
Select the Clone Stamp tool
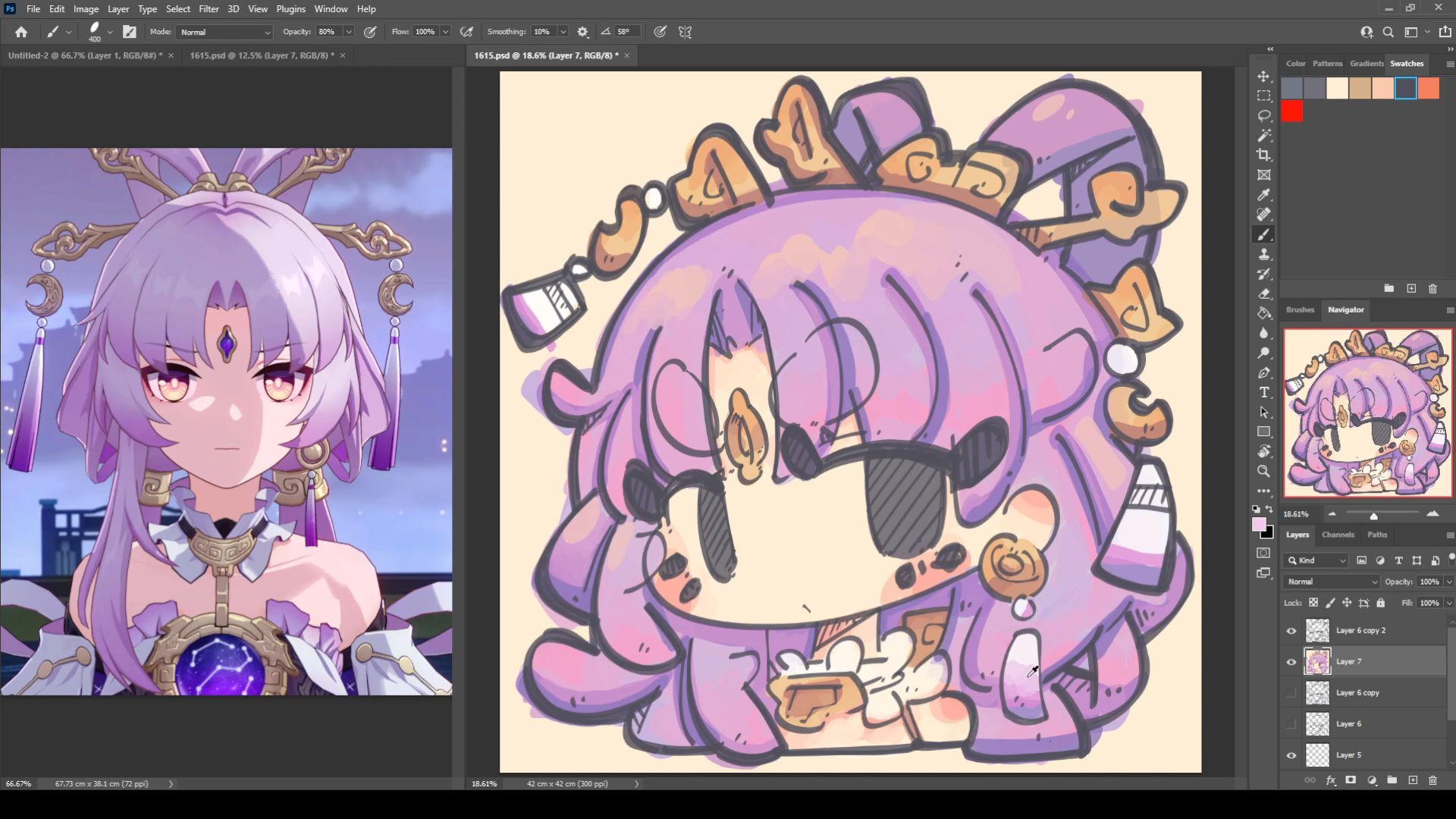coord(1264,254)
